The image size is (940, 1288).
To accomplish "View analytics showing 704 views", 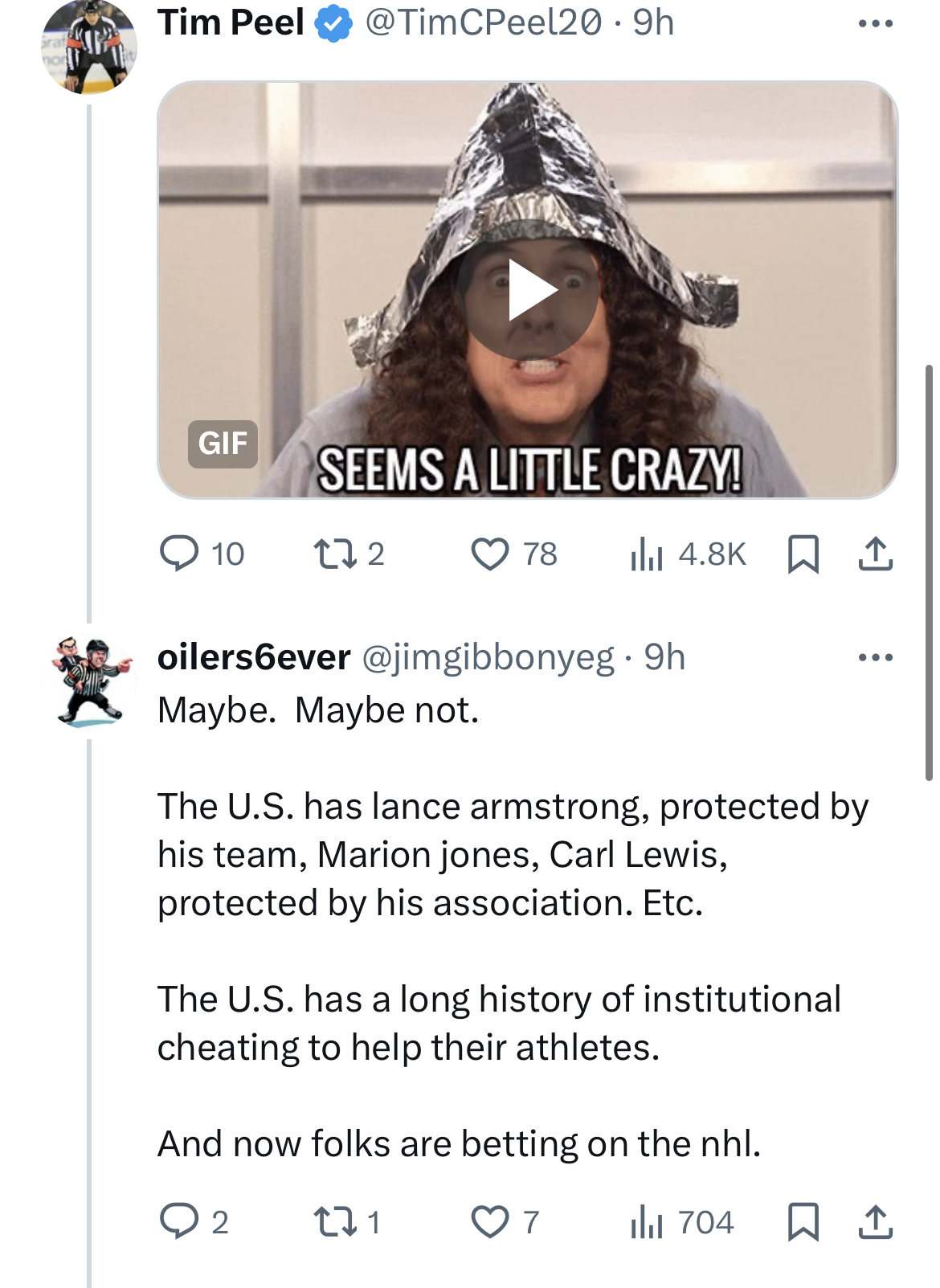I will pos(682,1222).
